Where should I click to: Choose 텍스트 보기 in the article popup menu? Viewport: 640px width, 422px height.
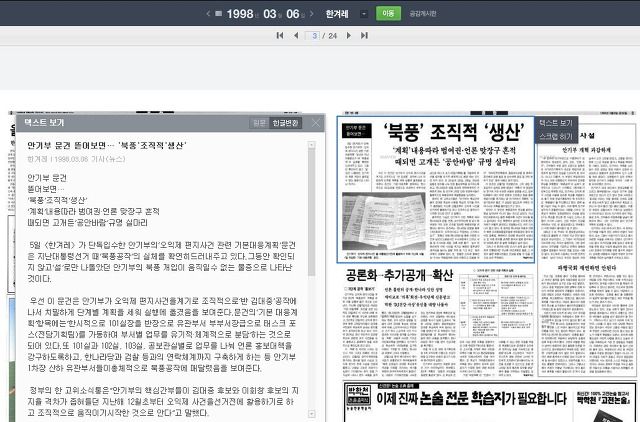[x=556, y=123]
